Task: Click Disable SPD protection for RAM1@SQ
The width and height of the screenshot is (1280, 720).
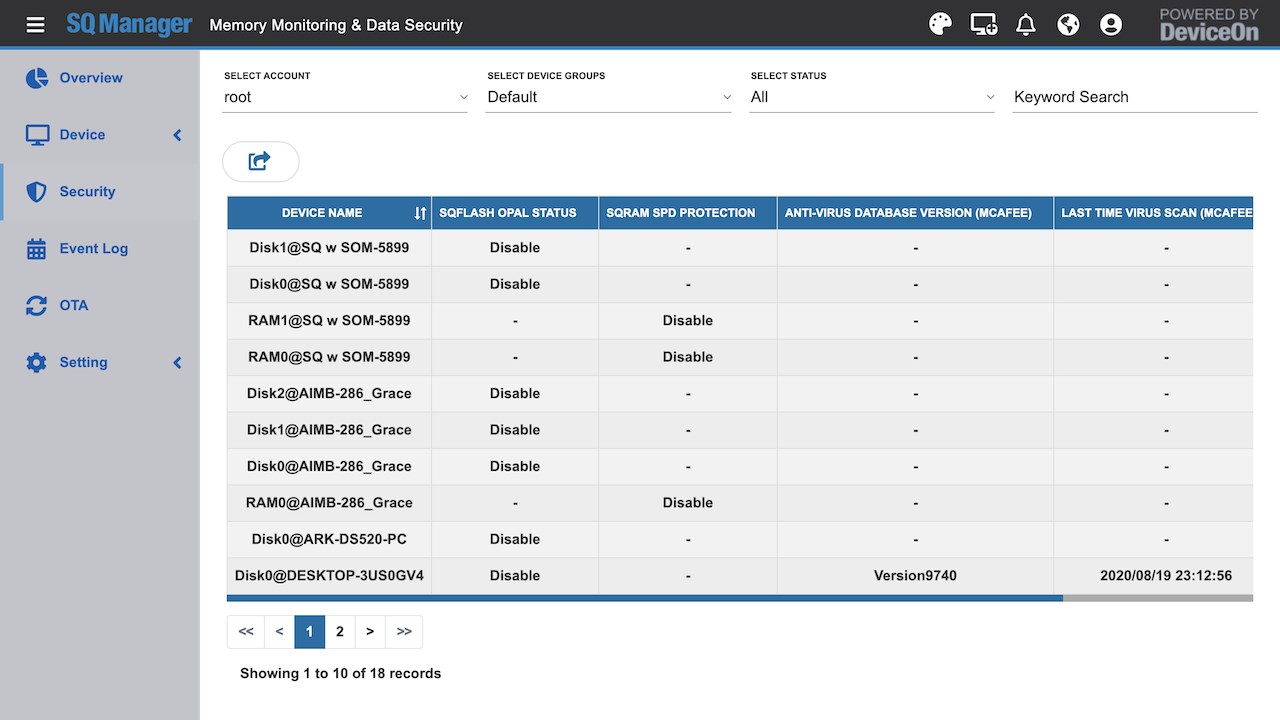Action: [x=688, y=321]
